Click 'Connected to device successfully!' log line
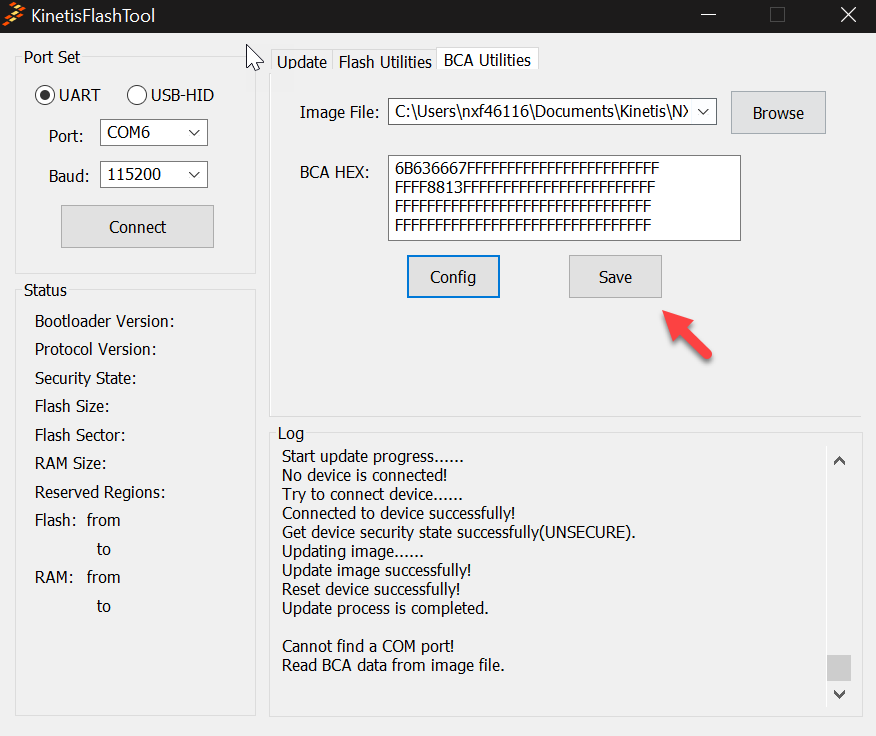Viewport: 876px width, 736px height. [398, 513]
